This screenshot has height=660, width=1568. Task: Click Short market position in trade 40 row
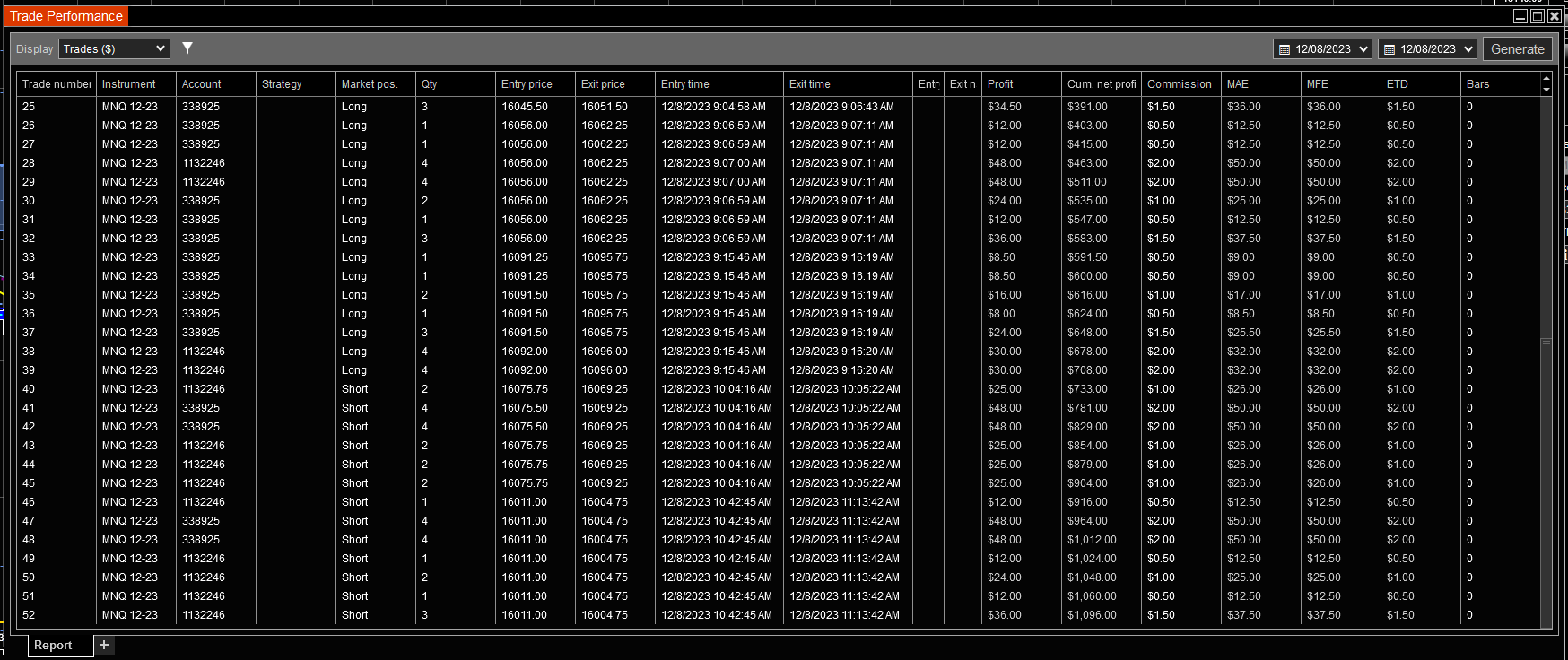pos(376,389)
